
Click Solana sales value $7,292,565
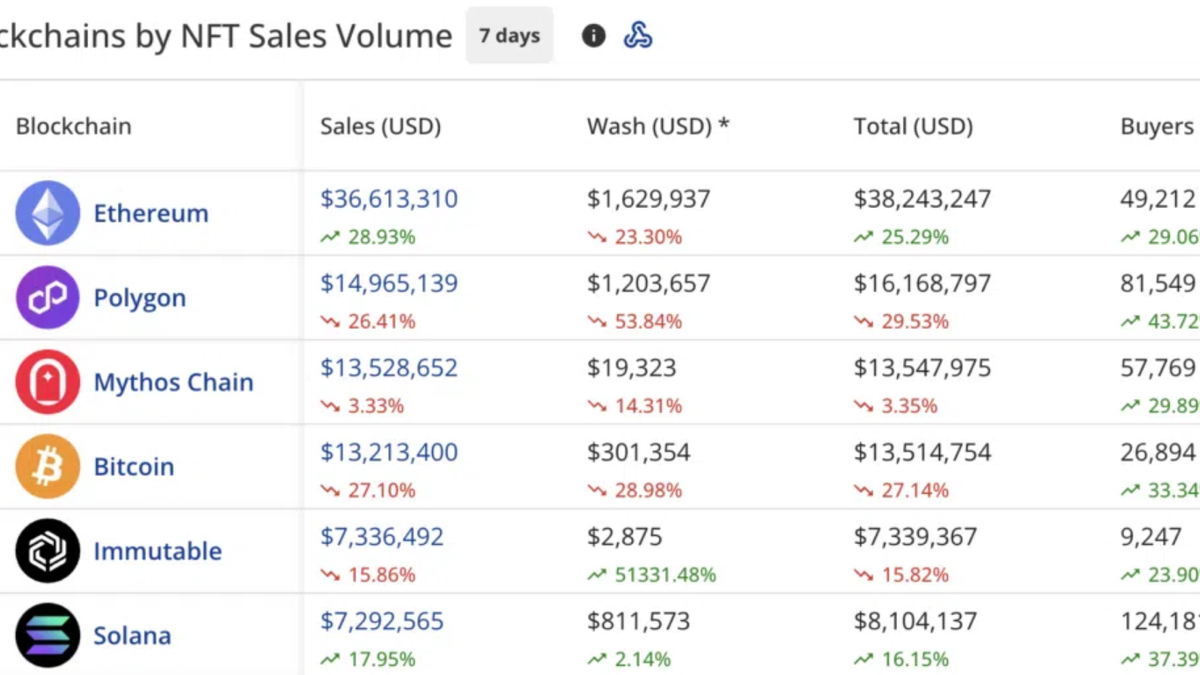tap(382, 621)
